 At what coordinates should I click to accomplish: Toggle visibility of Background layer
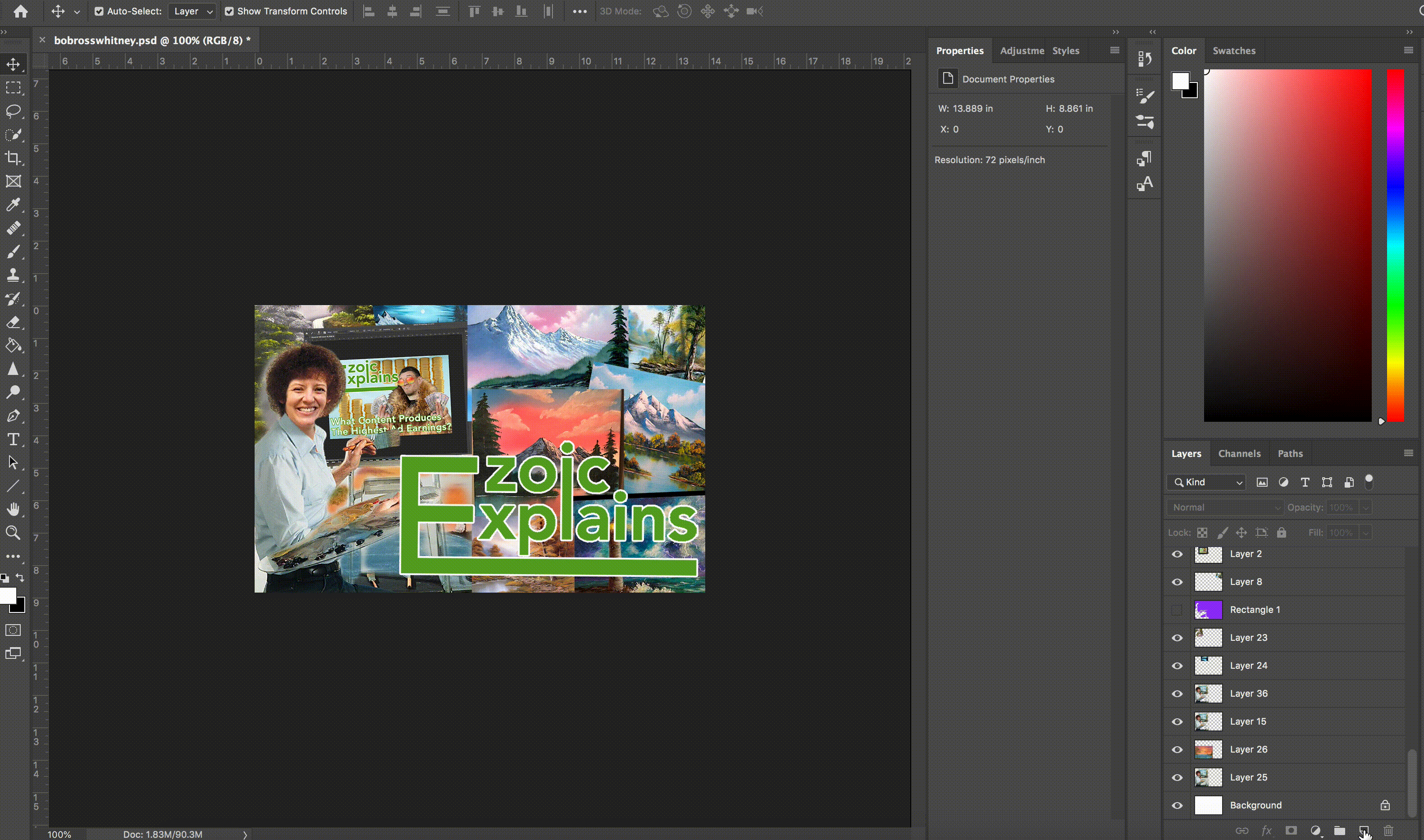coord(1177,805)
